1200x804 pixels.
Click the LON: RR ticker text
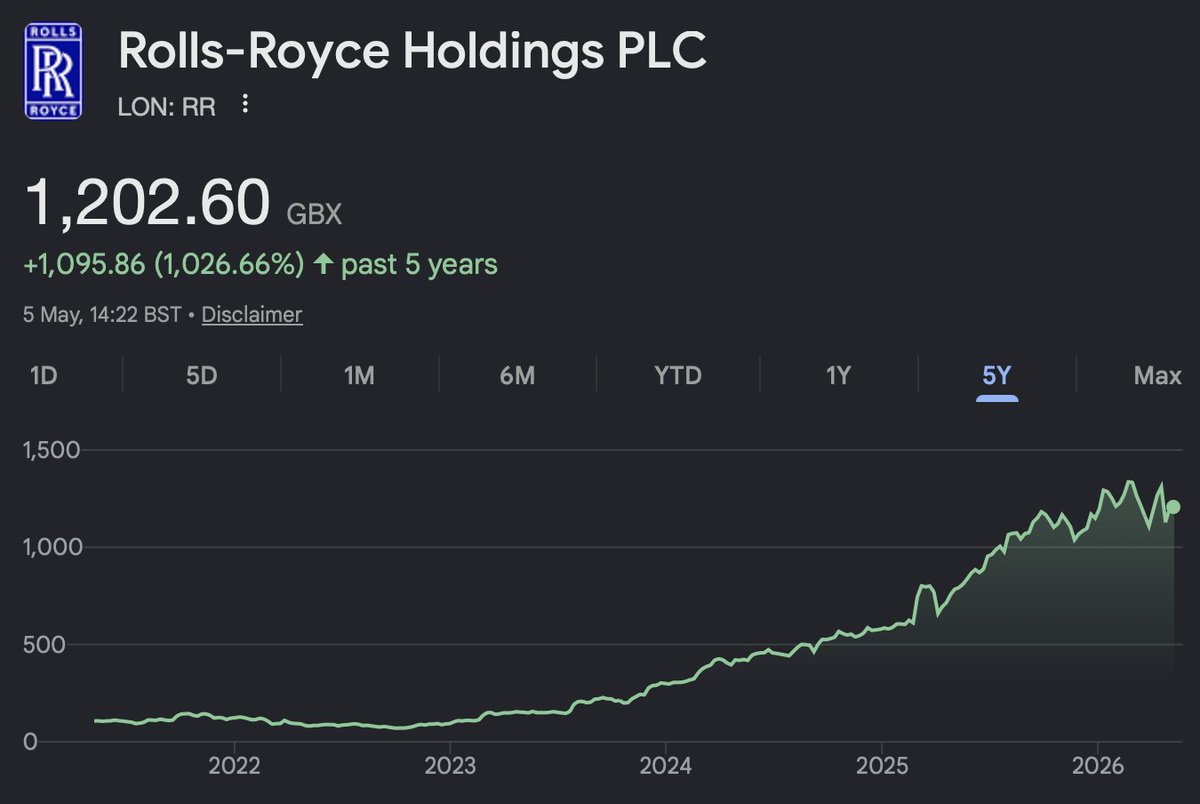[x=167, y=106]
